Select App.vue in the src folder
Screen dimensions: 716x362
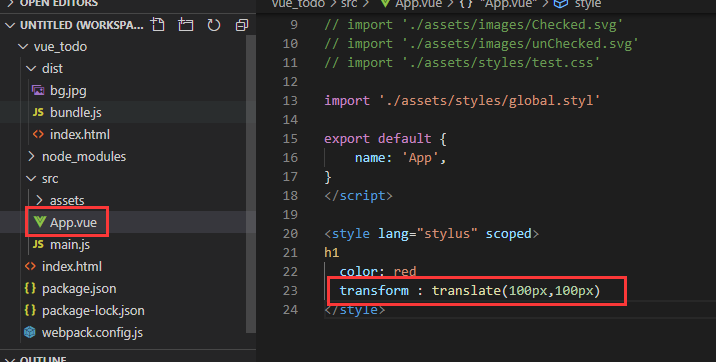[73, 222]
